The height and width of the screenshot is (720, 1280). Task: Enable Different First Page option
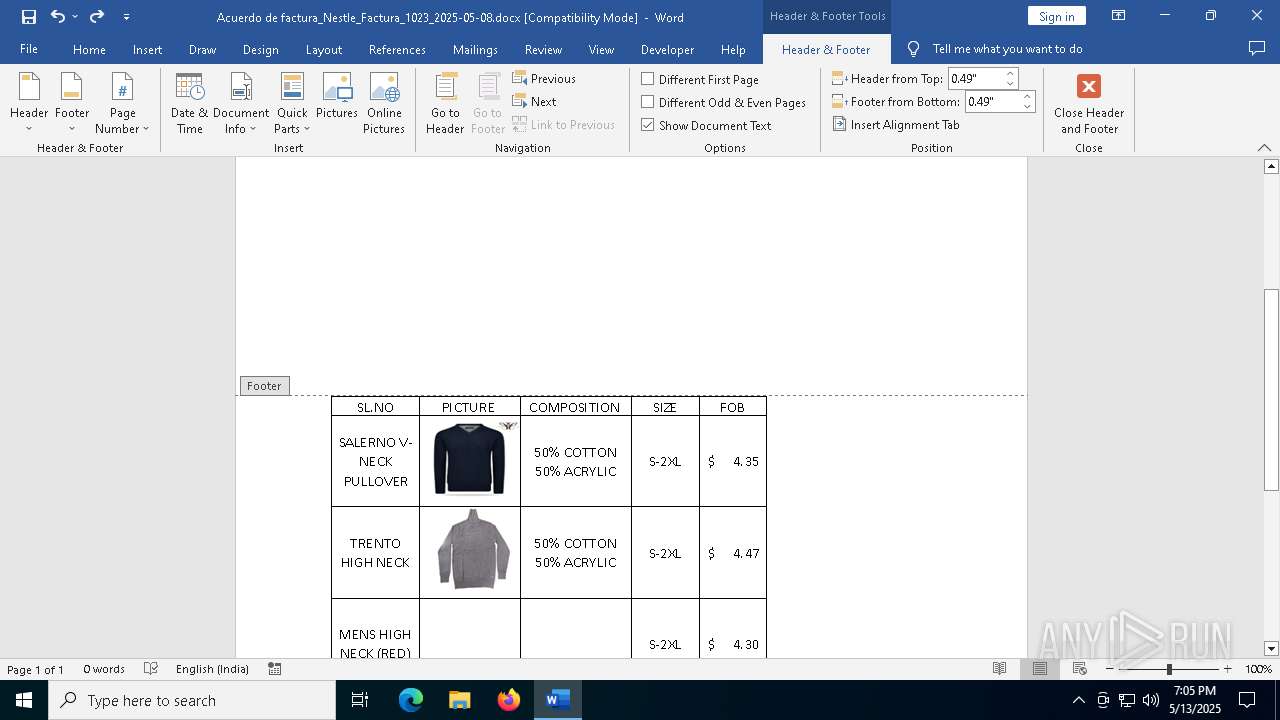699,79
